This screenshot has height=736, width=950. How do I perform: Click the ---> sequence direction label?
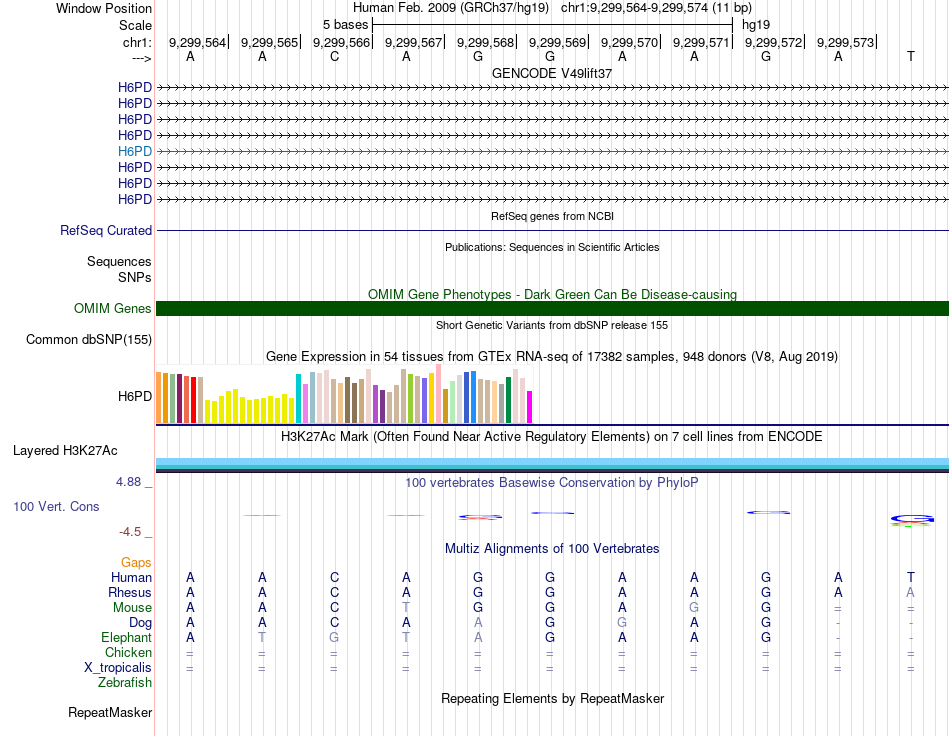142,58
